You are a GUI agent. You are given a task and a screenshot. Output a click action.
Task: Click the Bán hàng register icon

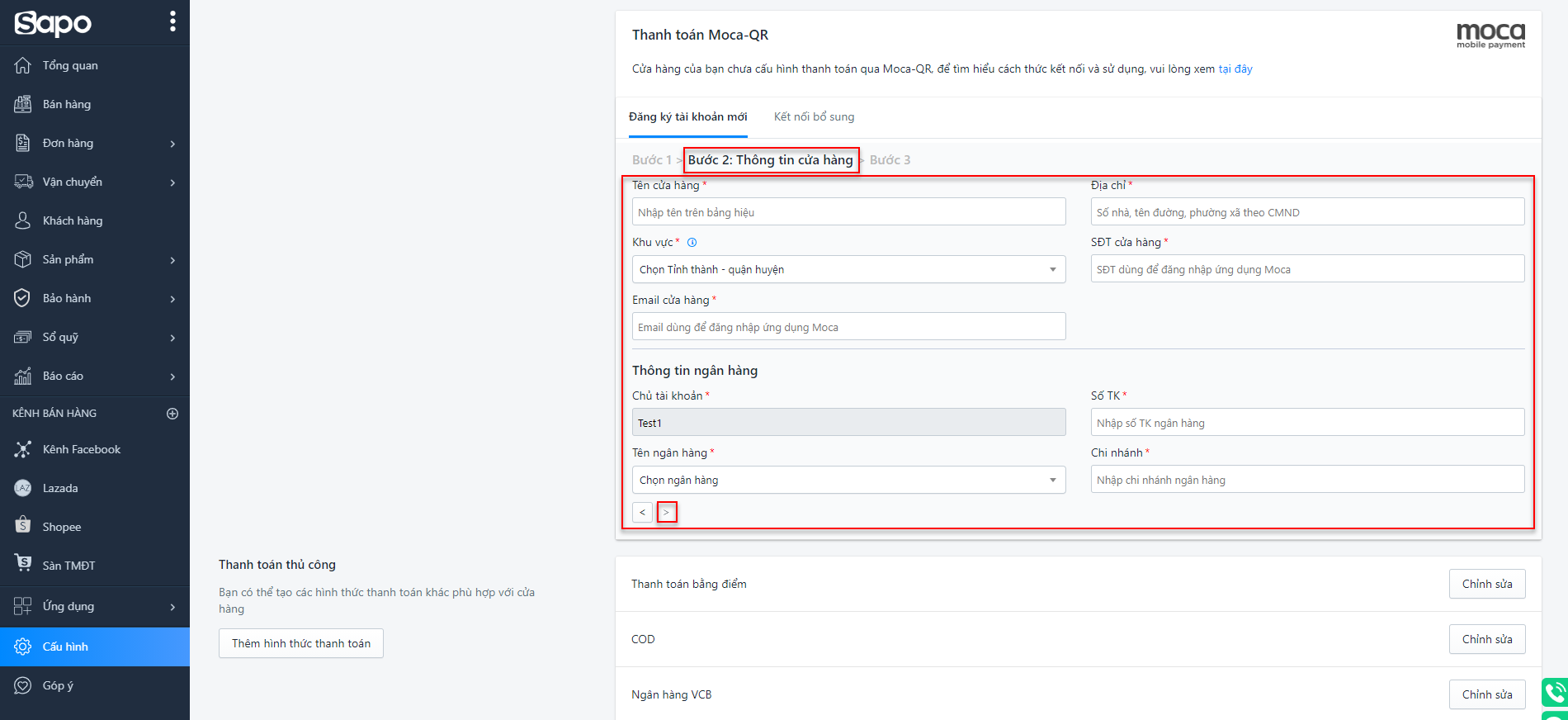[x=23, y=104]
